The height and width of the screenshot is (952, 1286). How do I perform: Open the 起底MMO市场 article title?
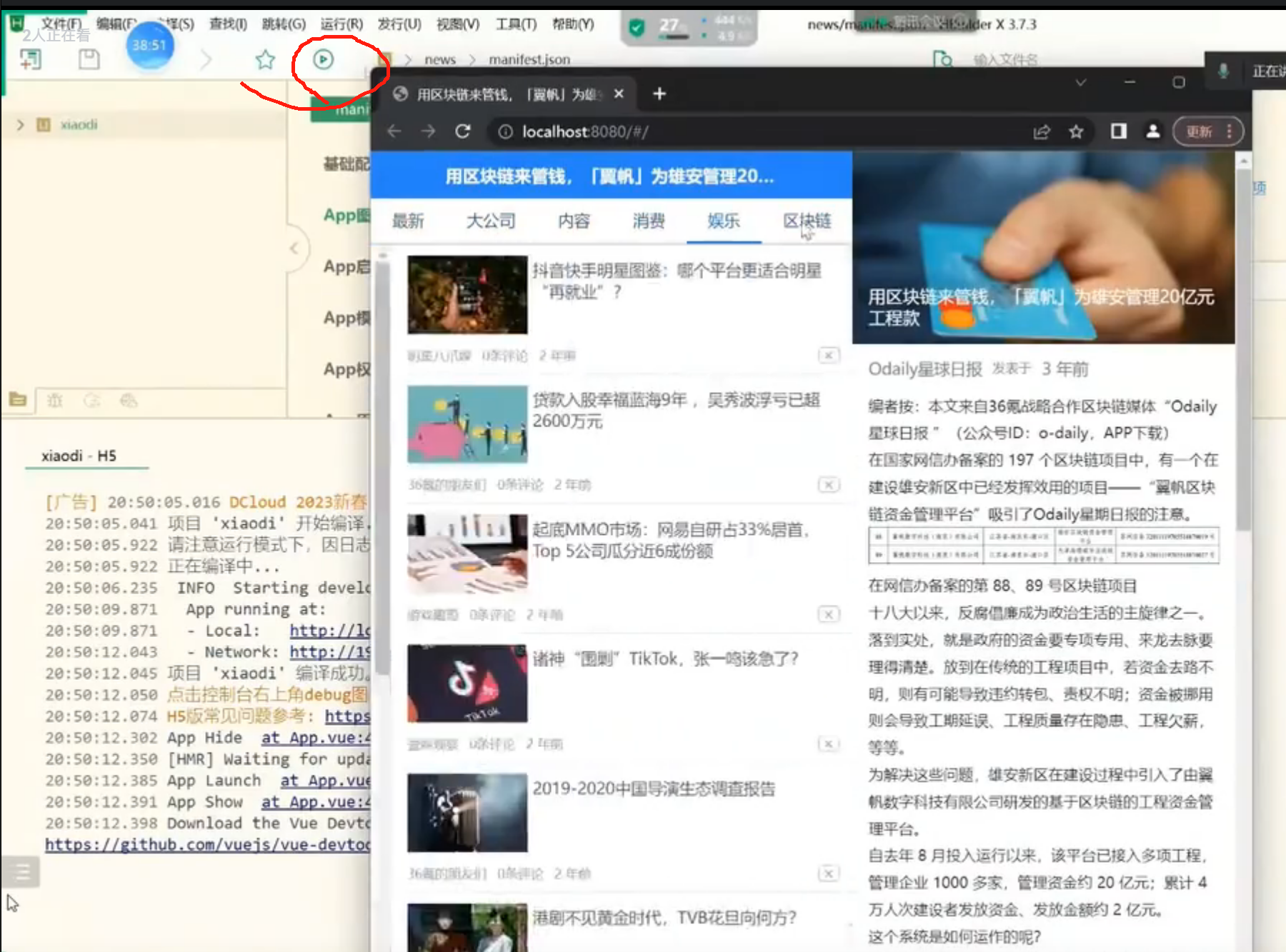point(672,540)
